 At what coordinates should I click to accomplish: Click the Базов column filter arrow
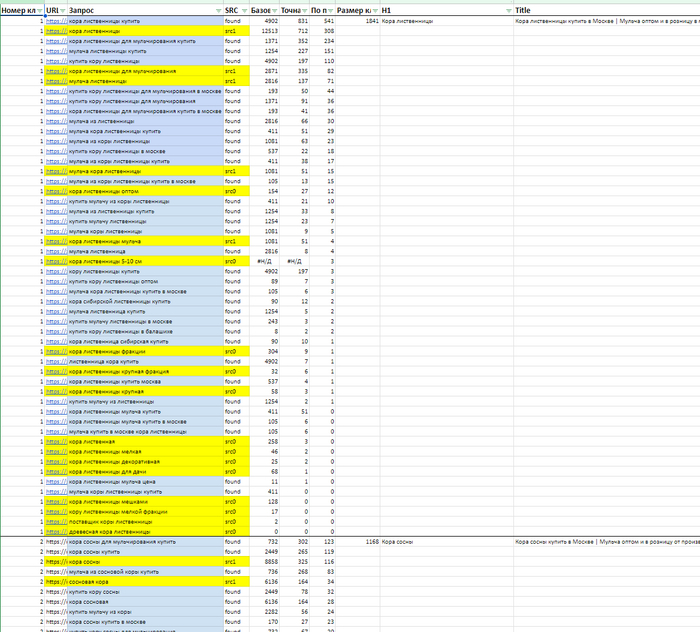(x=274, y=10)
